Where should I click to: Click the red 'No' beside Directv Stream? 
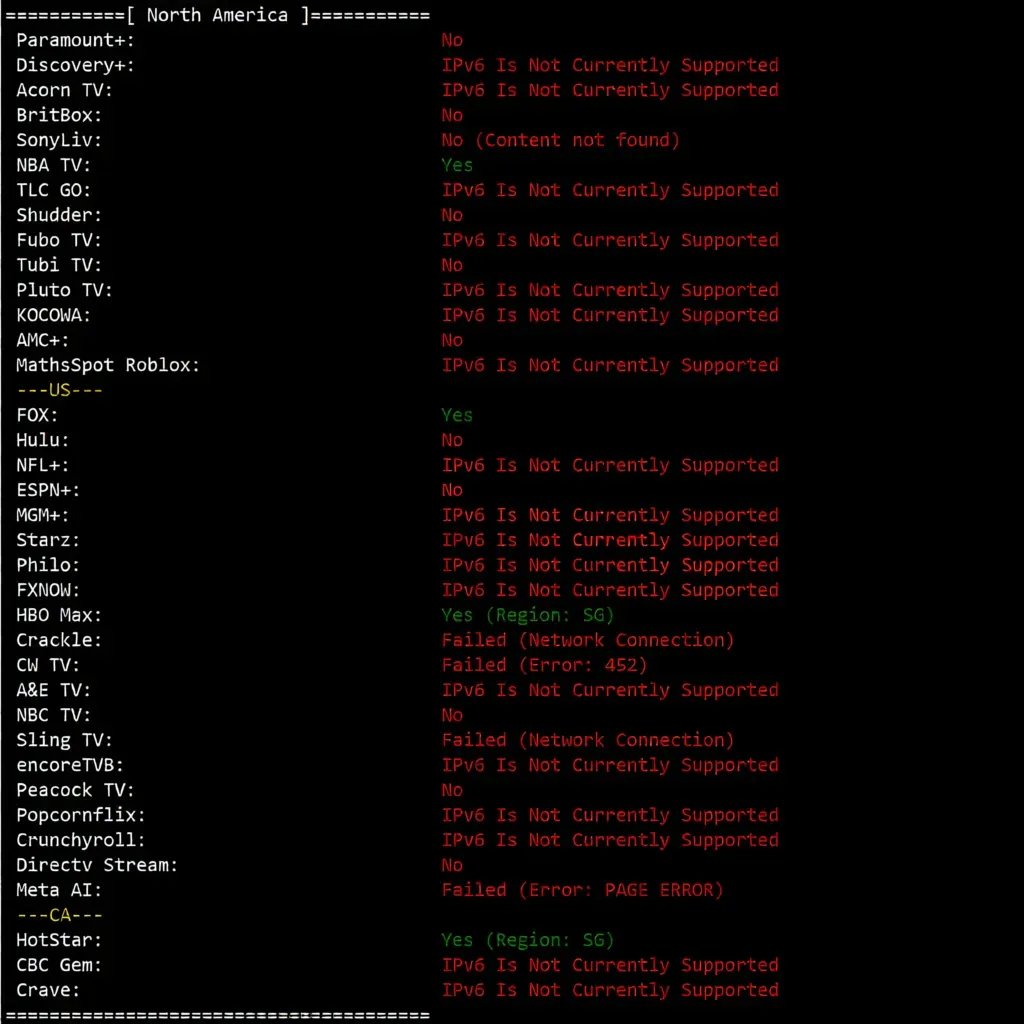[452, 865]
